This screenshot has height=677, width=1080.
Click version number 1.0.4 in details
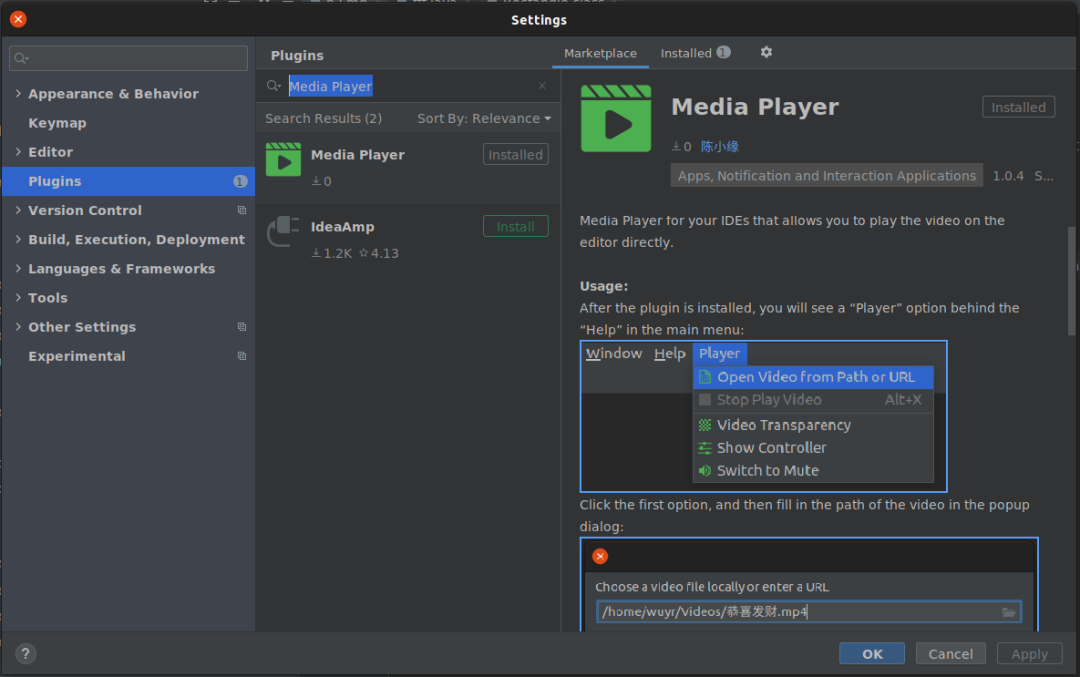[1008, 176]
